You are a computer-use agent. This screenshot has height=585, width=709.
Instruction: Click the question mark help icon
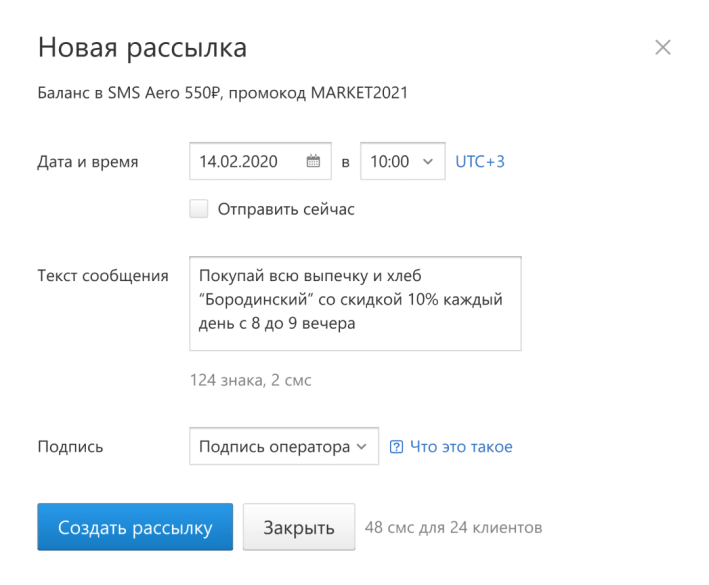[396, 447]
